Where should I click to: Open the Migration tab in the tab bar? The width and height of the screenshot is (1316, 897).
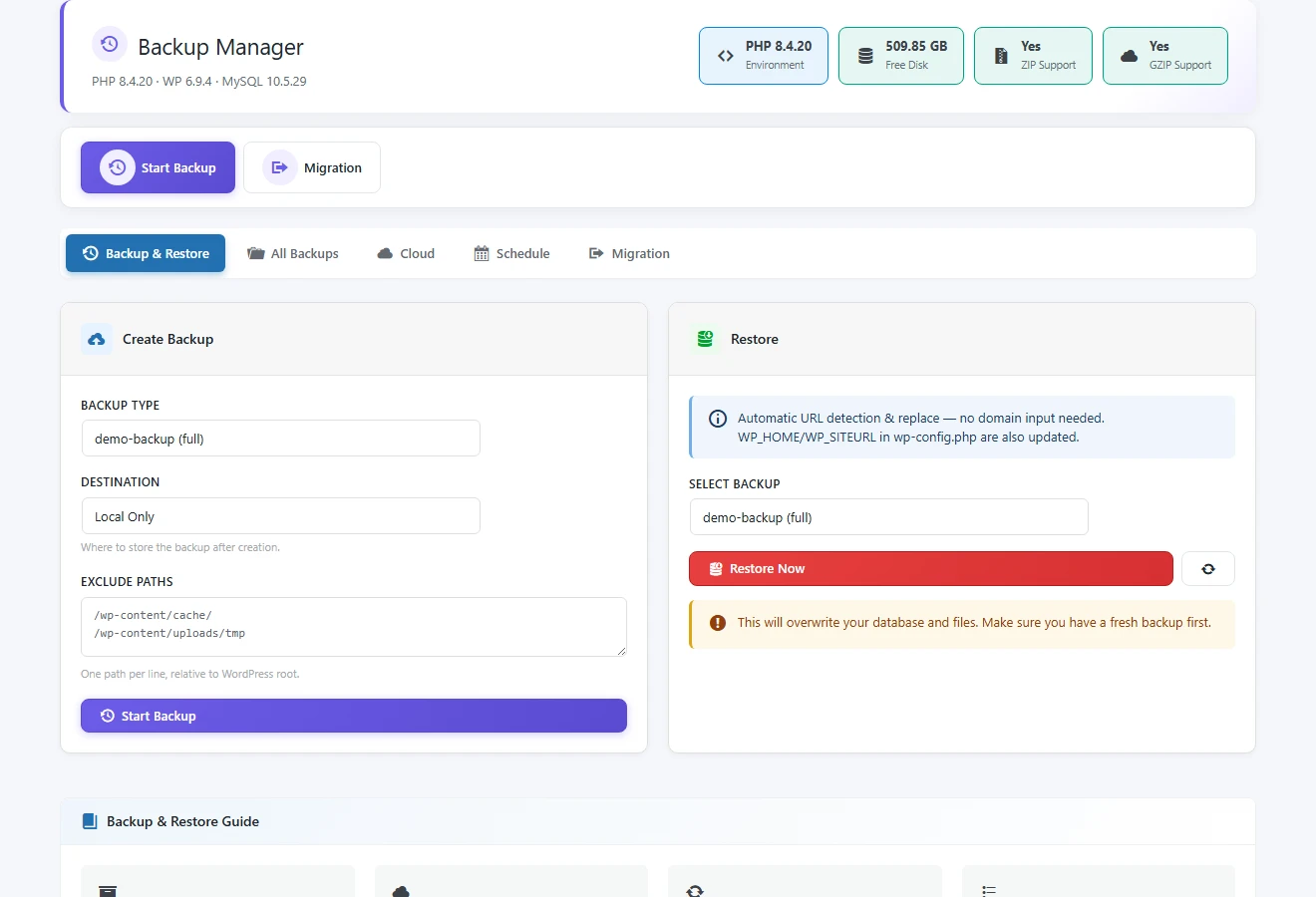[x=629, y=253]
